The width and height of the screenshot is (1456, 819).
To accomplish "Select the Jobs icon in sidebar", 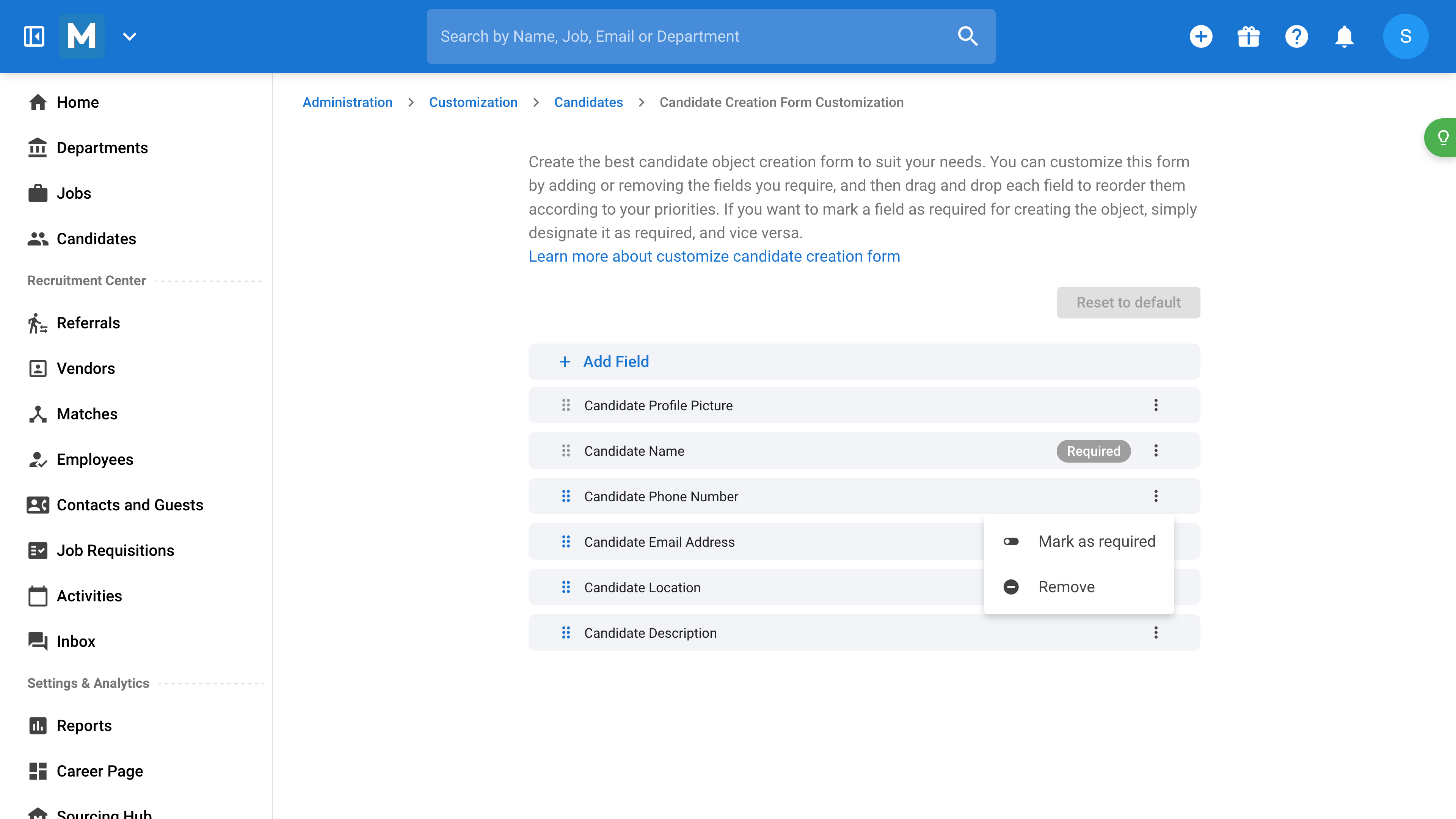I will point(37,193).
